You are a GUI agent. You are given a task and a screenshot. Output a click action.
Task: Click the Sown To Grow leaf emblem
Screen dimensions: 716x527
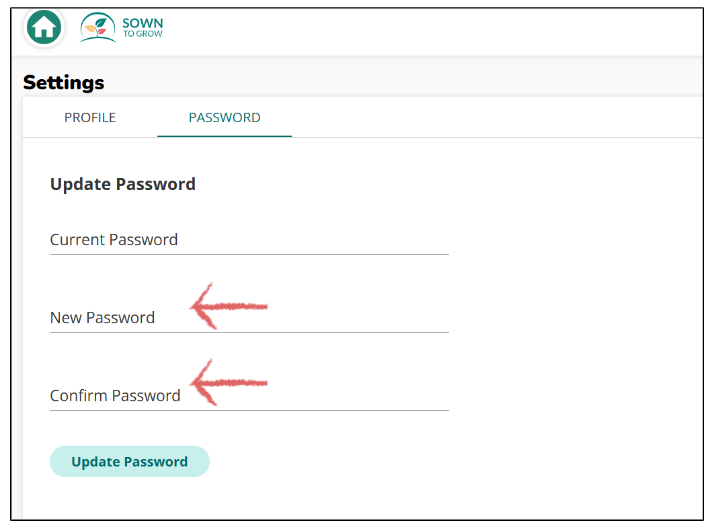point(98,27)
